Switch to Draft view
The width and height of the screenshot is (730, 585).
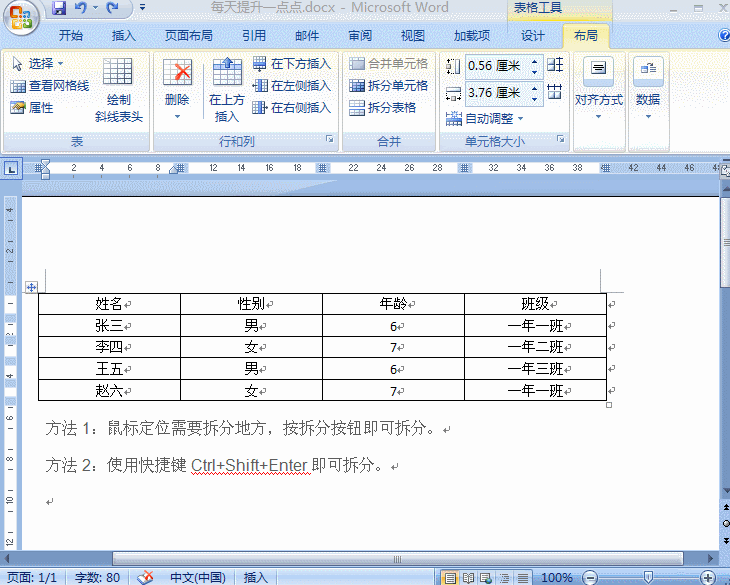point(522,578)
